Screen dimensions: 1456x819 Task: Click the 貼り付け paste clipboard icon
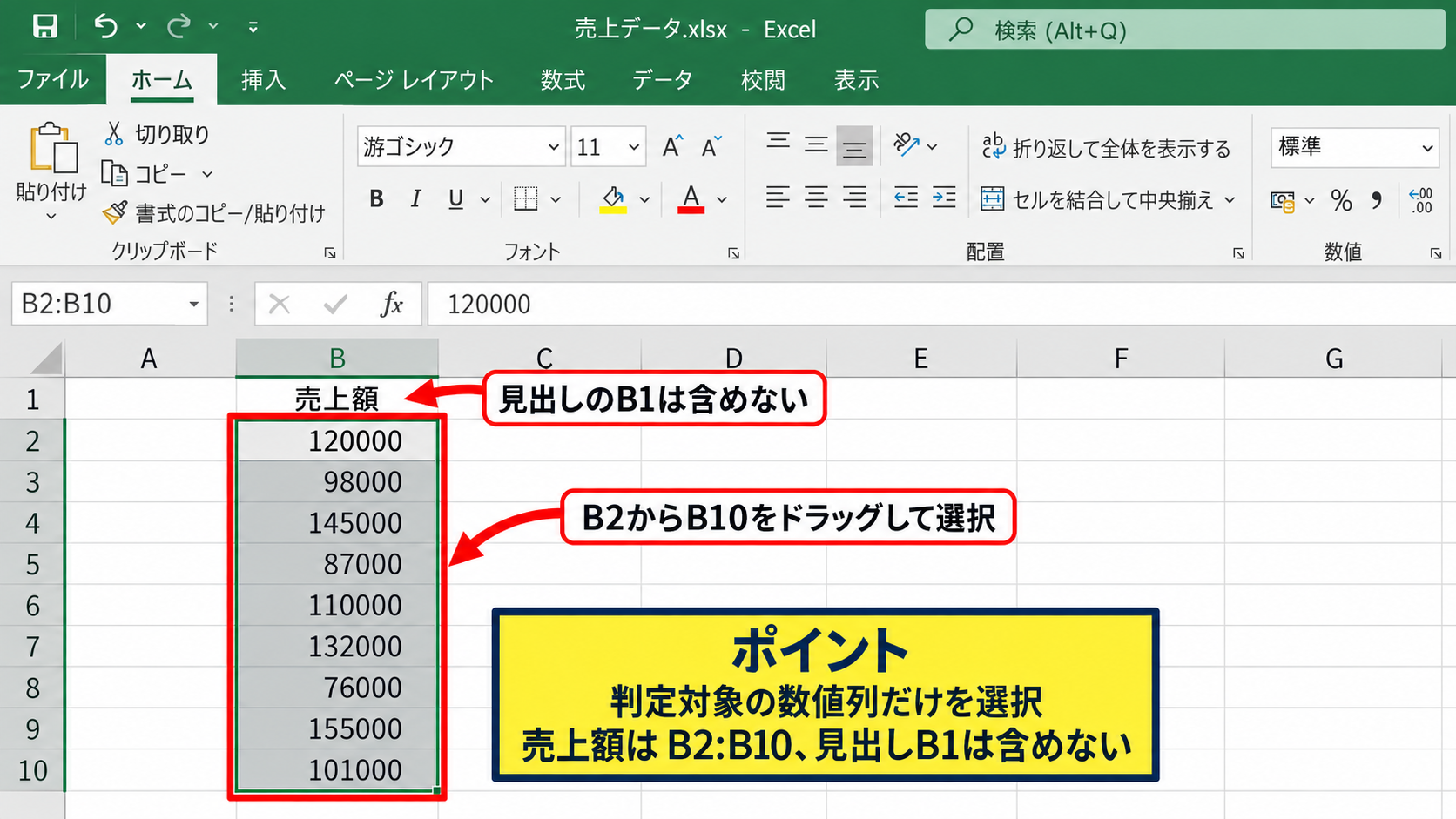click(51, 148)
